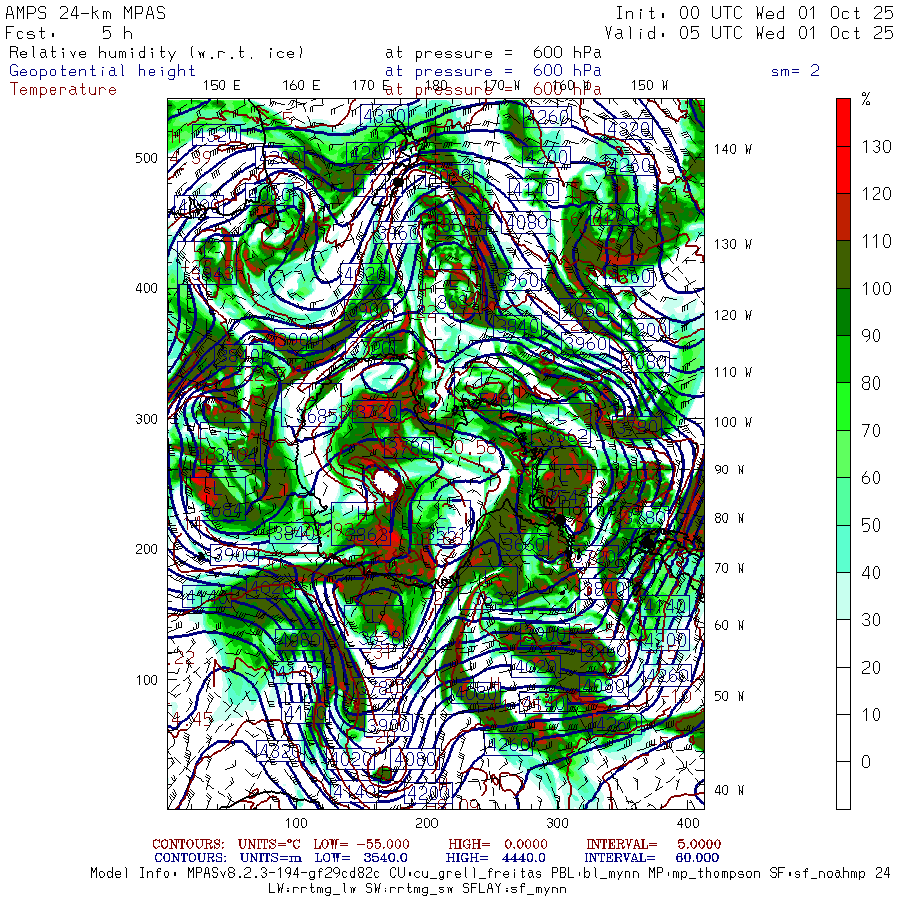The image size is (900, 900).
Task: Click the bright green segment between 70 and 80
Action: (x=843, y=406)
